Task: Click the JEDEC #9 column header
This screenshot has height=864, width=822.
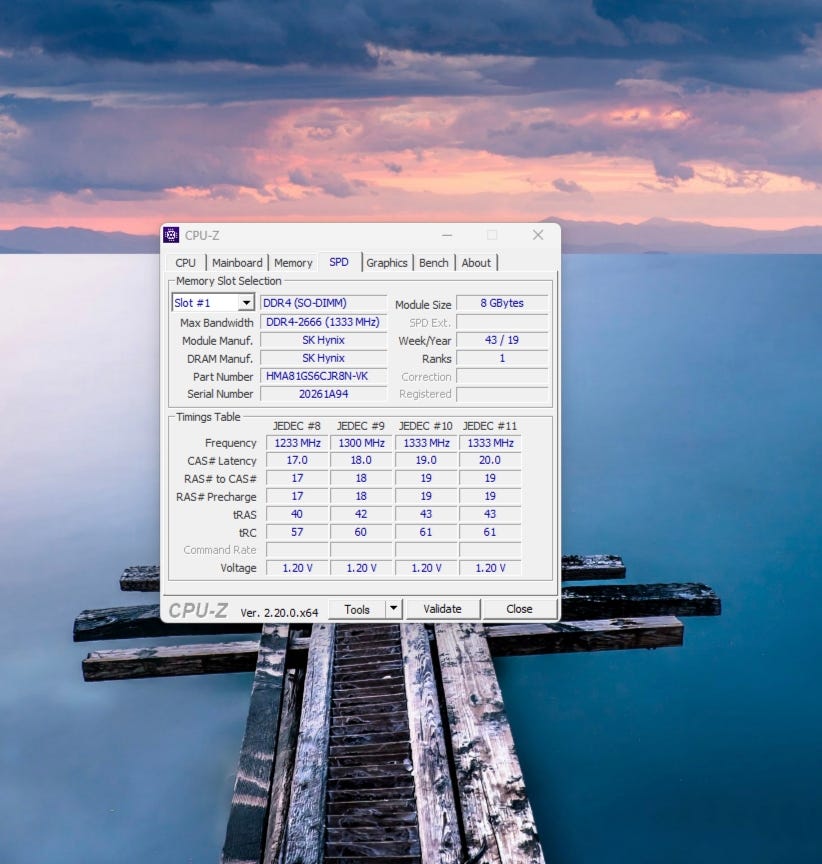Action: pyautogui.click(x=360, y=426)
